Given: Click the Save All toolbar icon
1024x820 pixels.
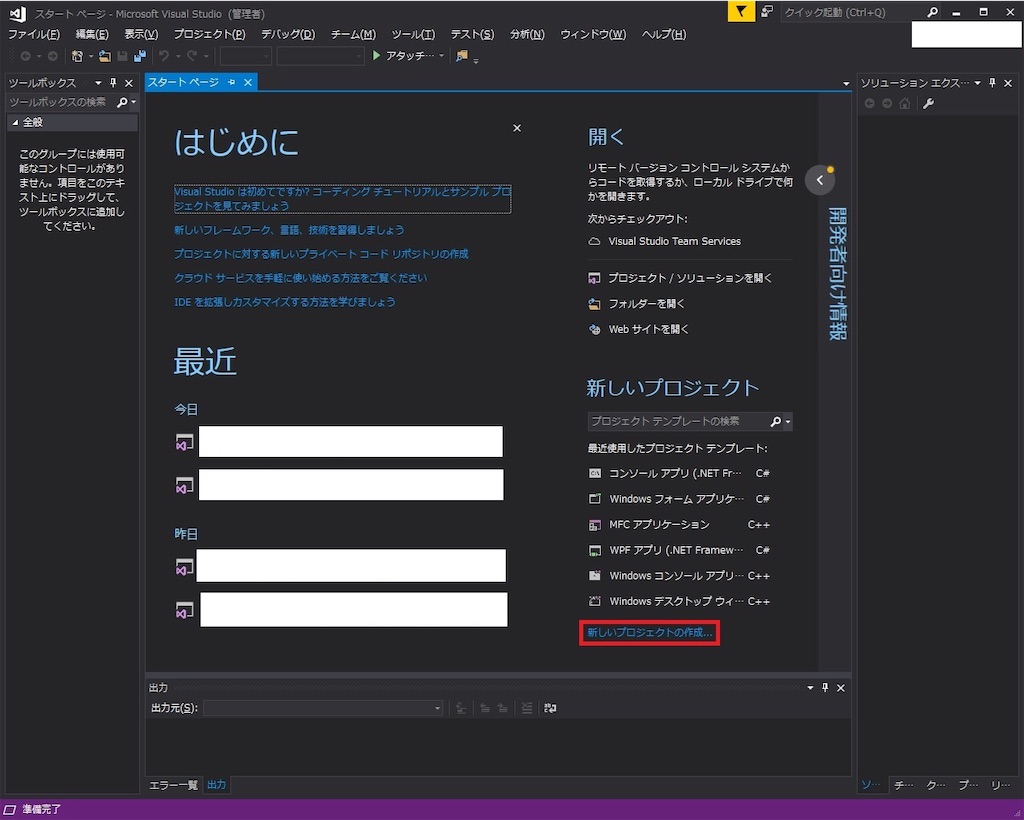Looking at the screenshot, I should tap(140, 56).
